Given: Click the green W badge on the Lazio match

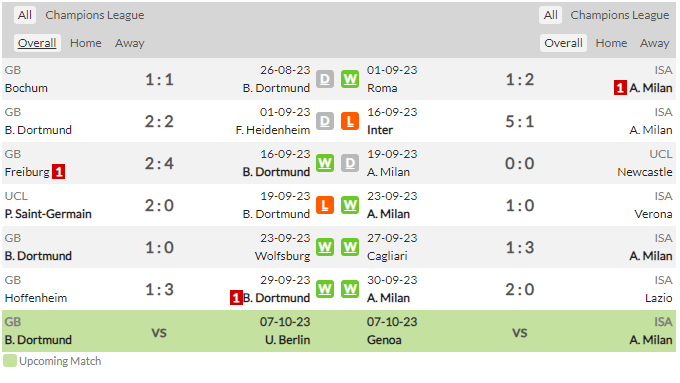Looking at the screenshot, I should coord(350,289).
